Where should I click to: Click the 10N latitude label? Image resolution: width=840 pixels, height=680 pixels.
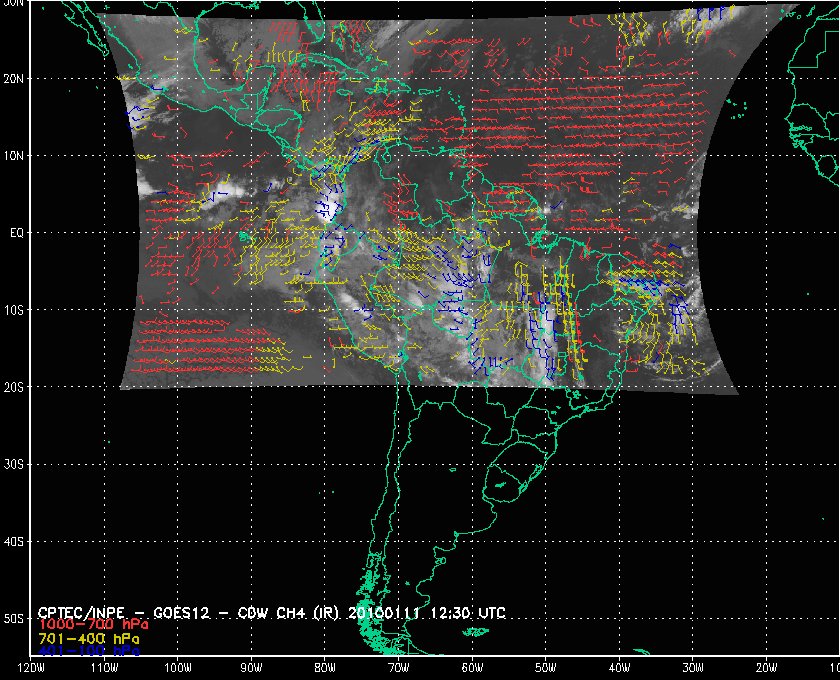pos(14,156)
